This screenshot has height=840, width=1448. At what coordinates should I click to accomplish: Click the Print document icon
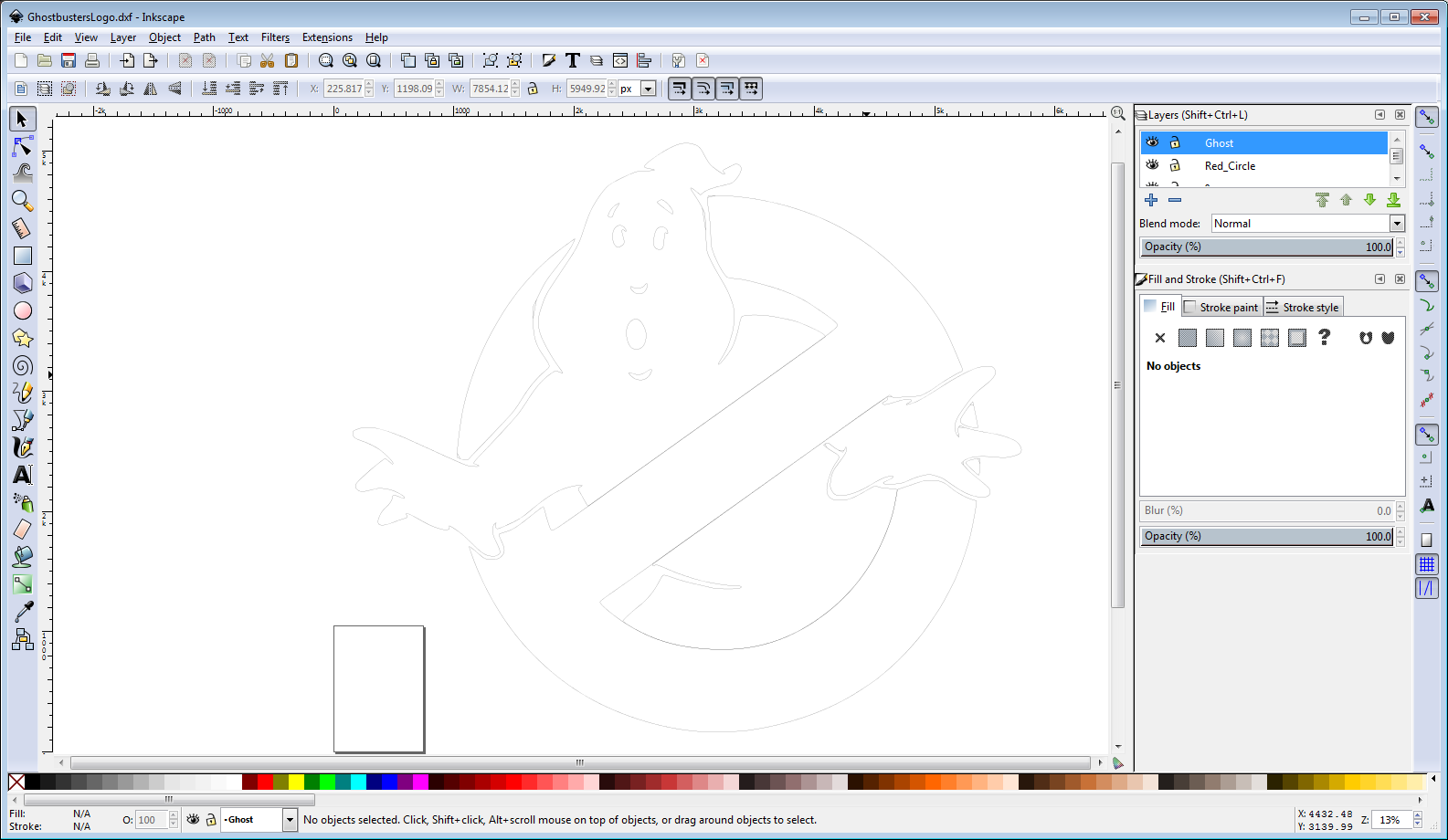pos(92,60)
